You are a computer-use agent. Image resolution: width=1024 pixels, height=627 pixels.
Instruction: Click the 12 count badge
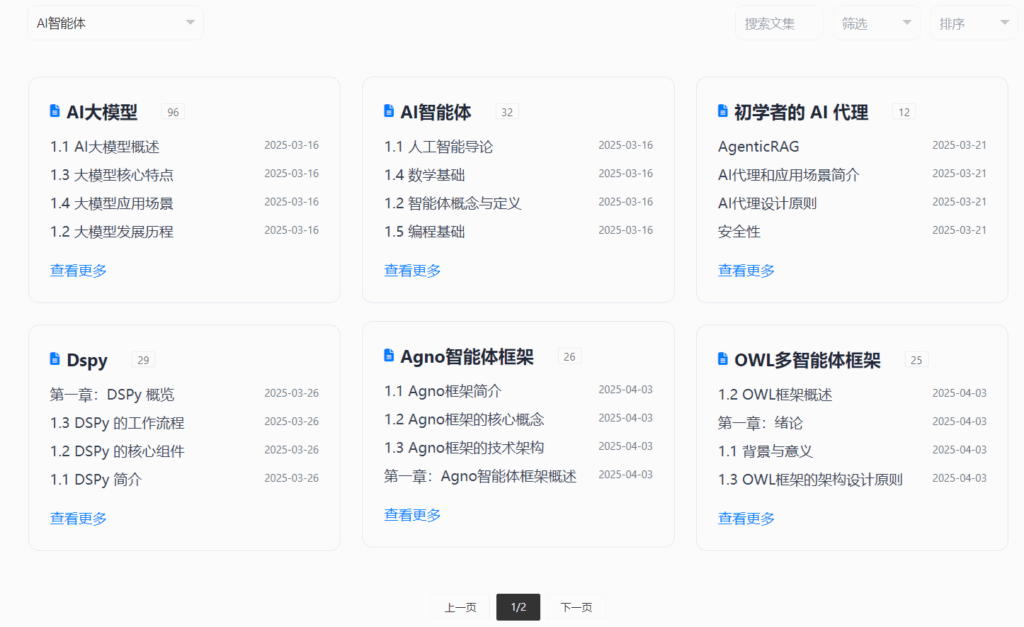[x=904, y=112]
